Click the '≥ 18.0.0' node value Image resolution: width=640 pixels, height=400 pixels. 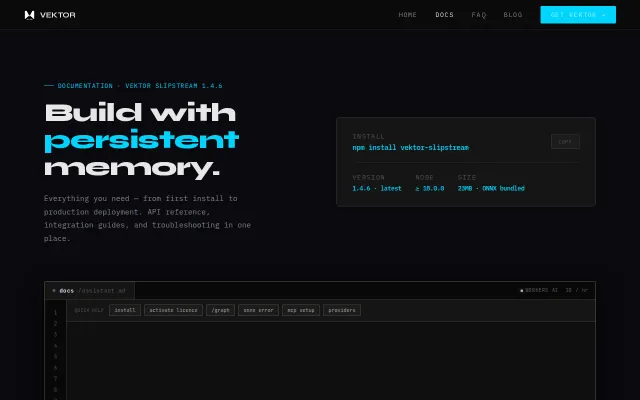click(430, 188)
